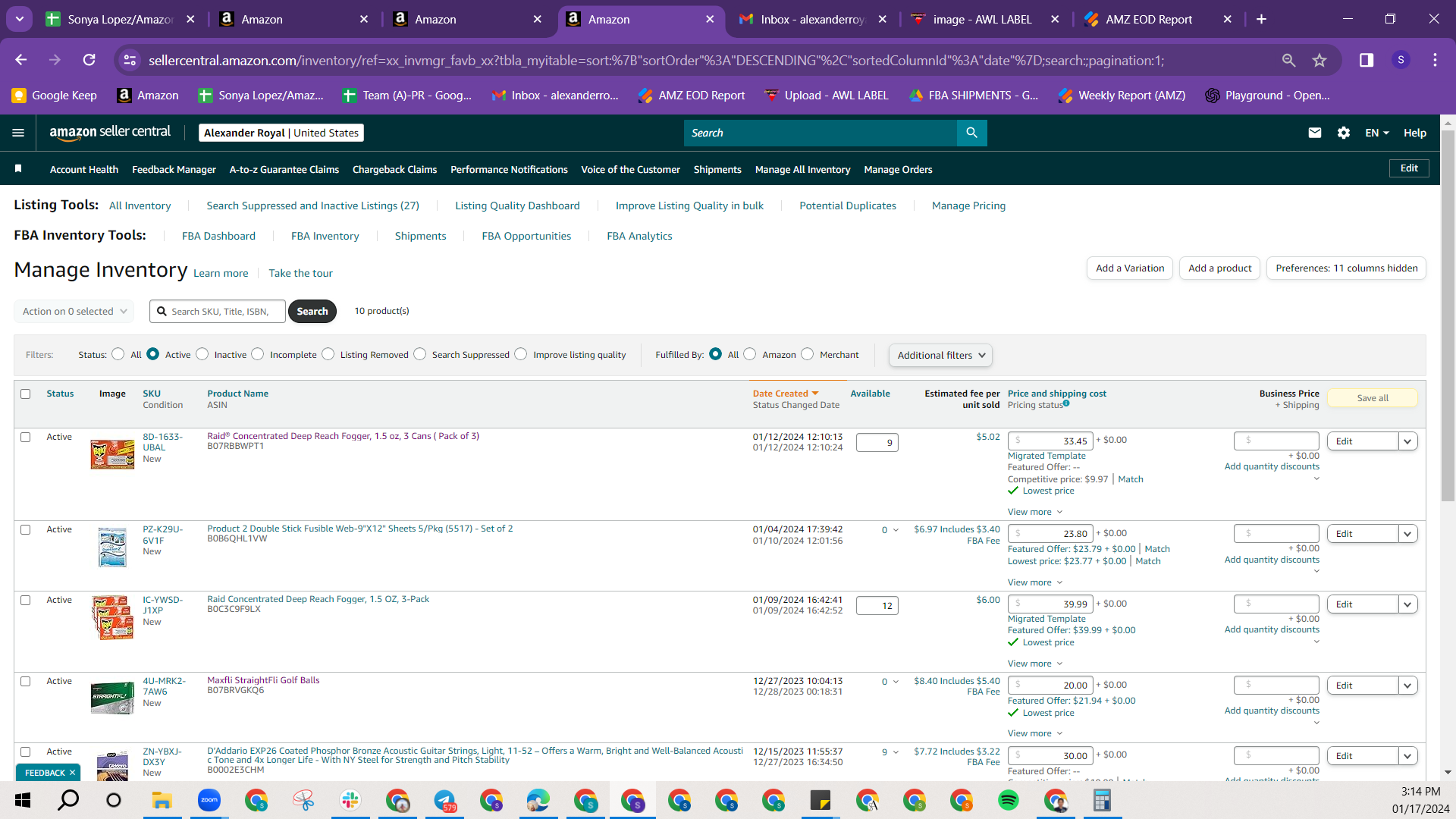Open the Playground - OpenAI bookmark
This screenshot has width=1456, height=819.
[x=1267, y=95]
